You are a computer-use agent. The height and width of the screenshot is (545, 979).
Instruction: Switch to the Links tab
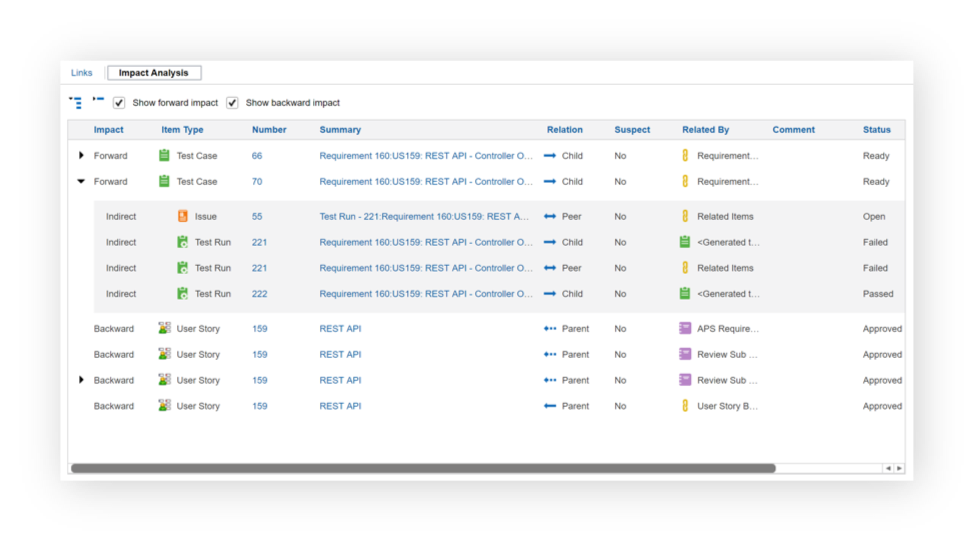click(81, 73)
